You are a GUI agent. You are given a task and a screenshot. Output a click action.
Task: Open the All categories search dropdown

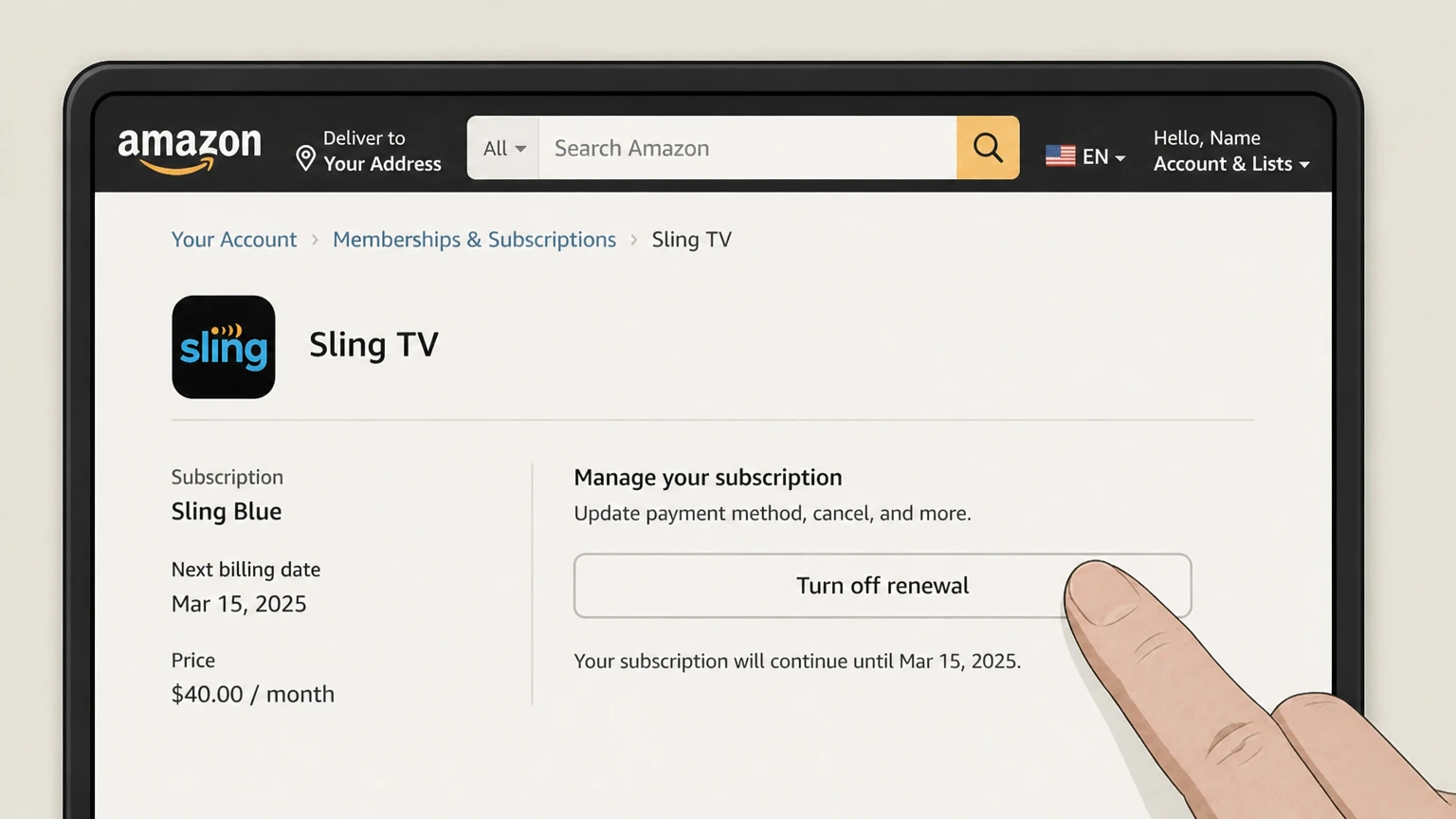point(503,148)
